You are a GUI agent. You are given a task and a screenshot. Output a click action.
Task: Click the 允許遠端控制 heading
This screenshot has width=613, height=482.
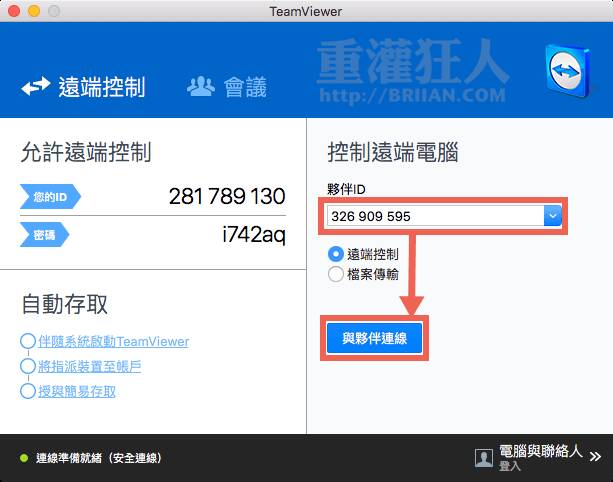[x=86, y=152]
